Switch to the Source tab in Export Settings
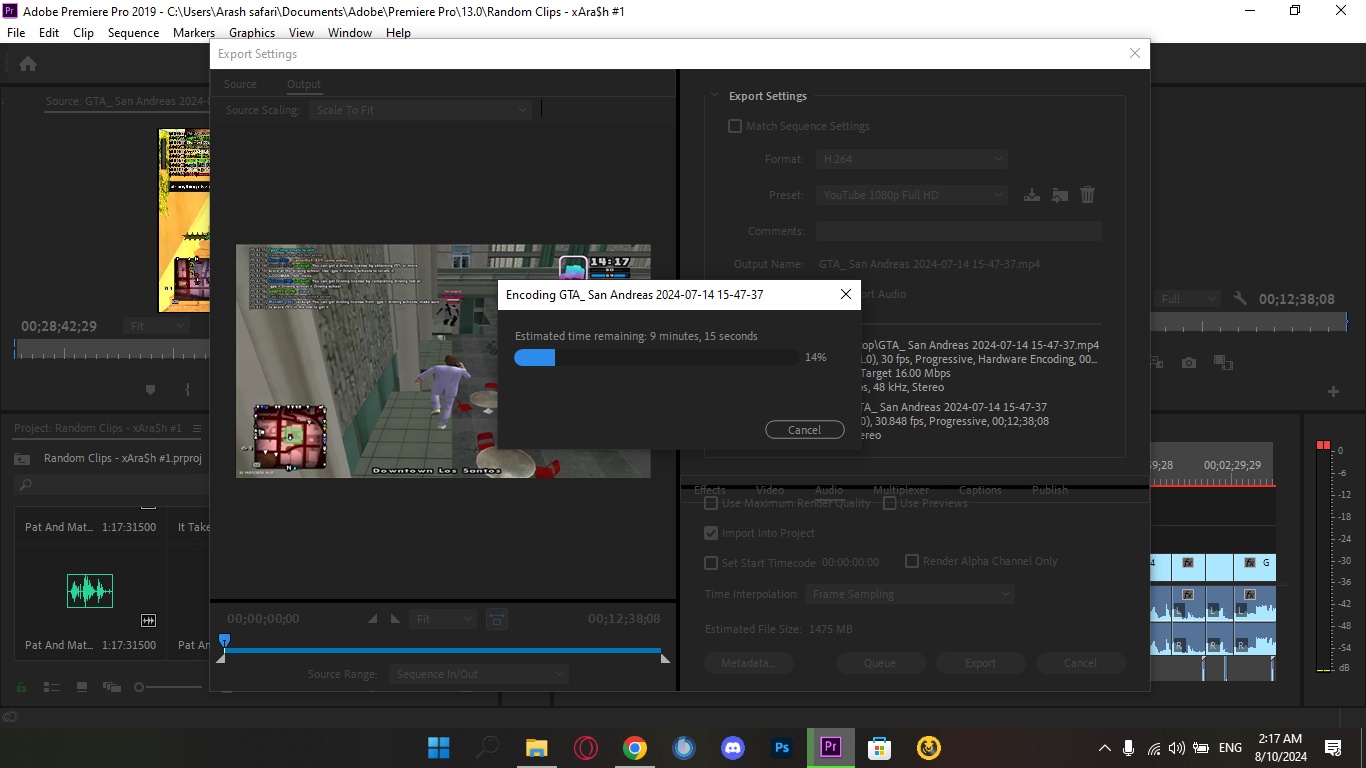 [x=240, y=84]
